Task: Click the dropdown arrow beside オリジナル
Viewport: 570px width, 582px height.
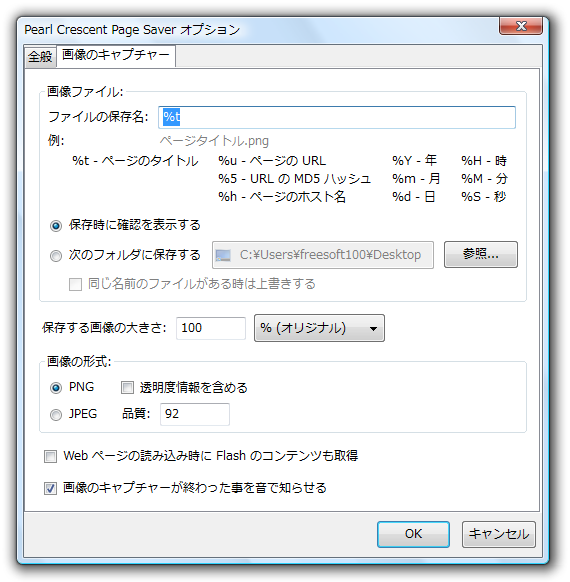Action: (x=373, y=329)
